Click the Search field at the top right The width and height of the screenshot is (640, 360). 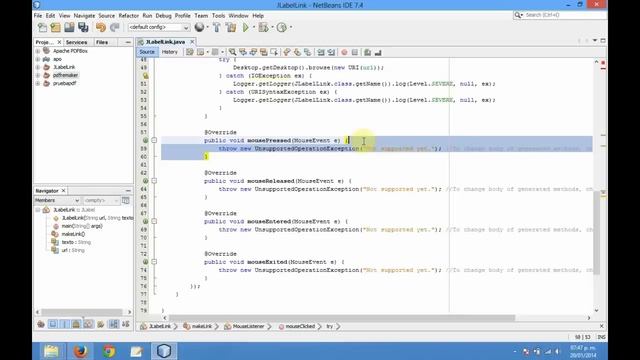click(560, 15)
